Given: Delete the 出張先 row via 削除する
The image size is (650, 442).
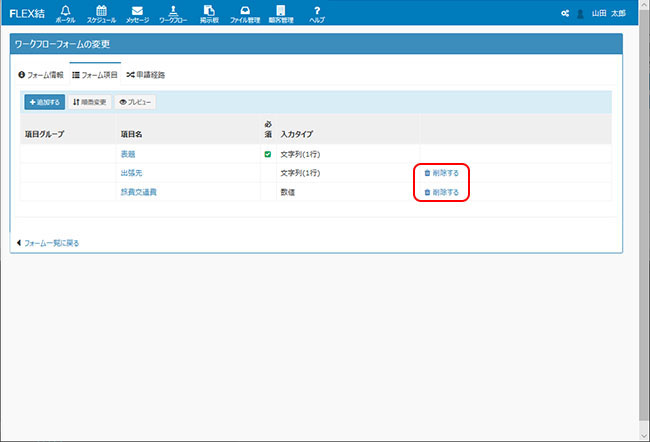Looking at the screenshot, I should click(x=441, y=173).
